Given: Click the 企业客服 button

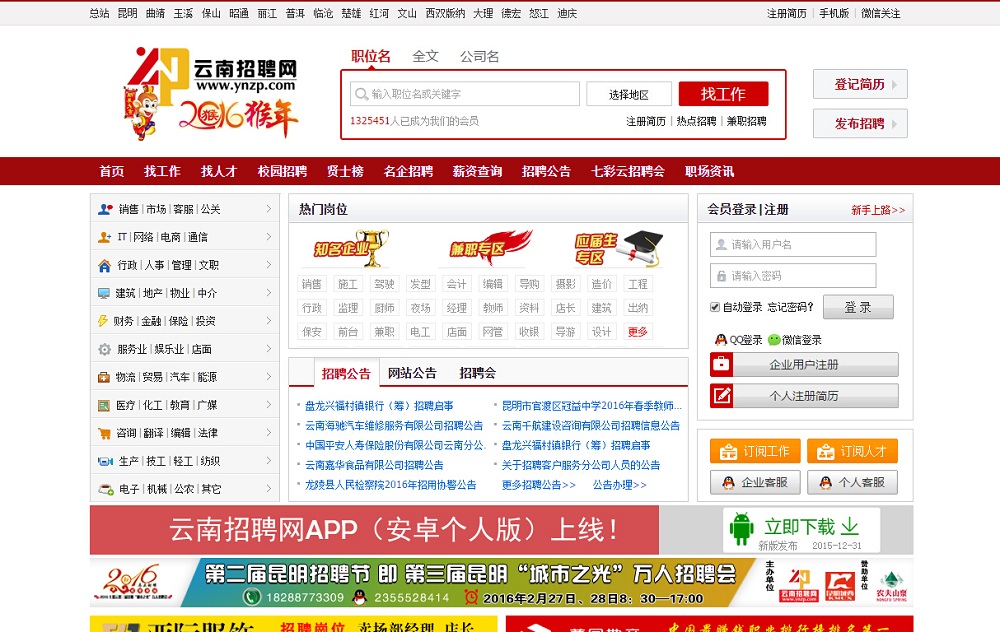Looking at the screenshot, I should 755,482.
